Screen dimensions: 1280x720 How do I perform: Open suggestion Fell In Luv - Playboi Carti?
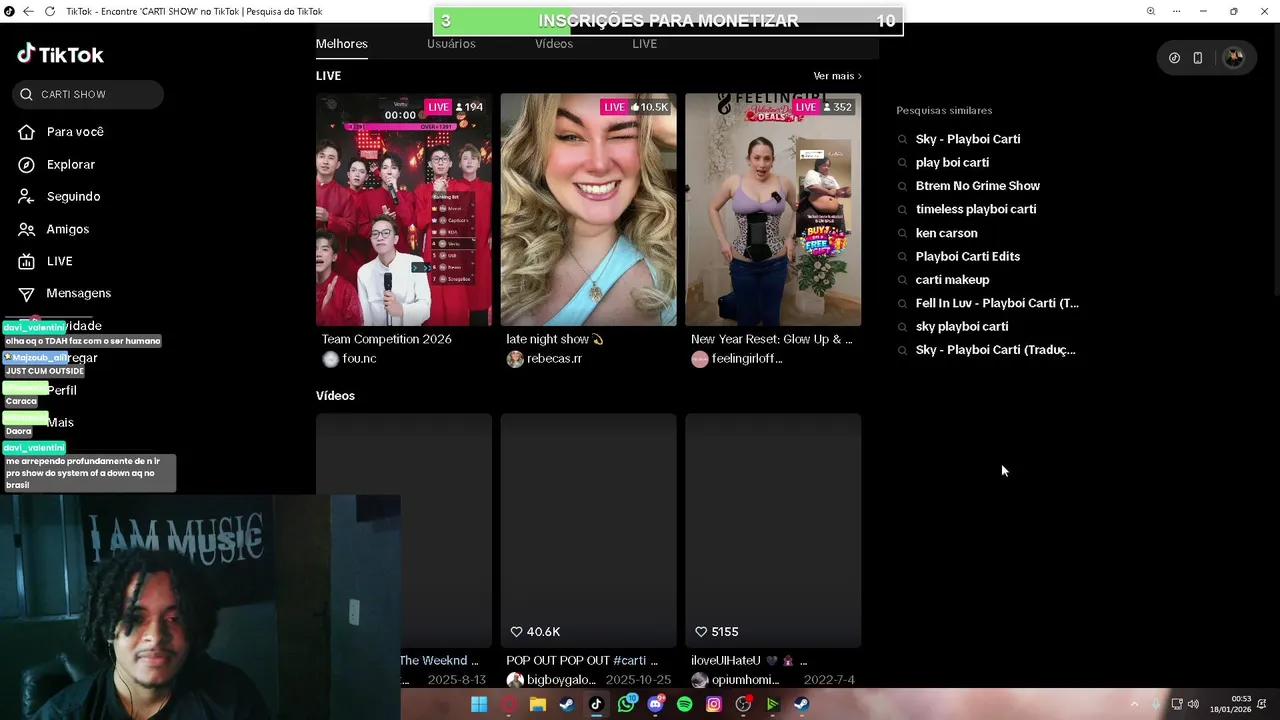click(996, 303)
